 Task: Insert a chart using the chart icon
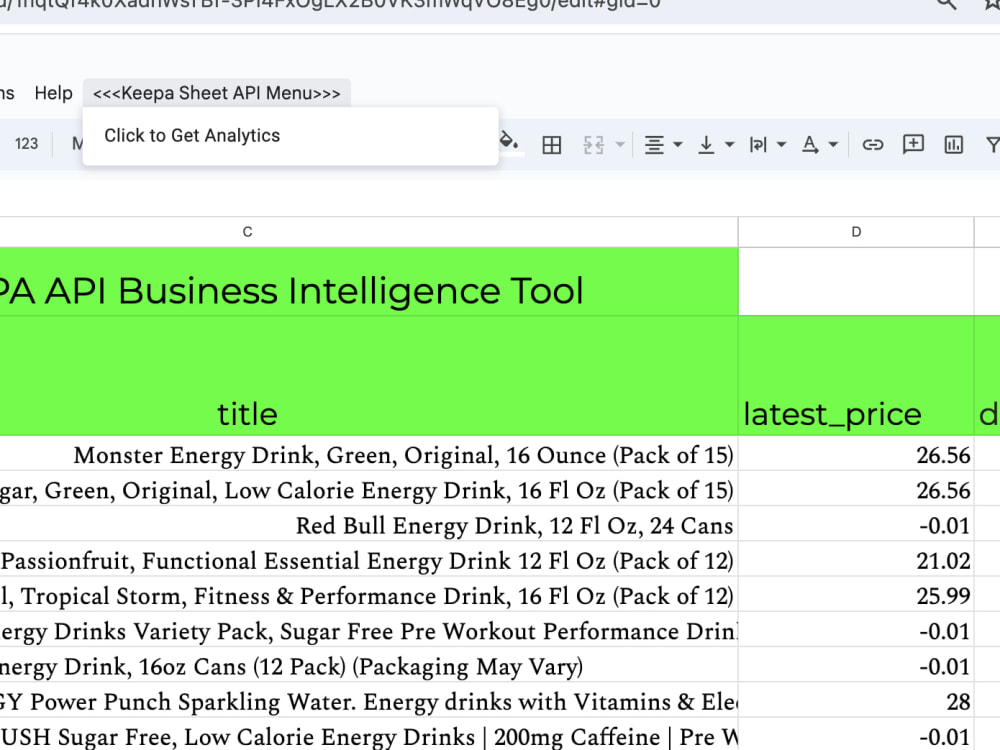(x=952, y=144)
